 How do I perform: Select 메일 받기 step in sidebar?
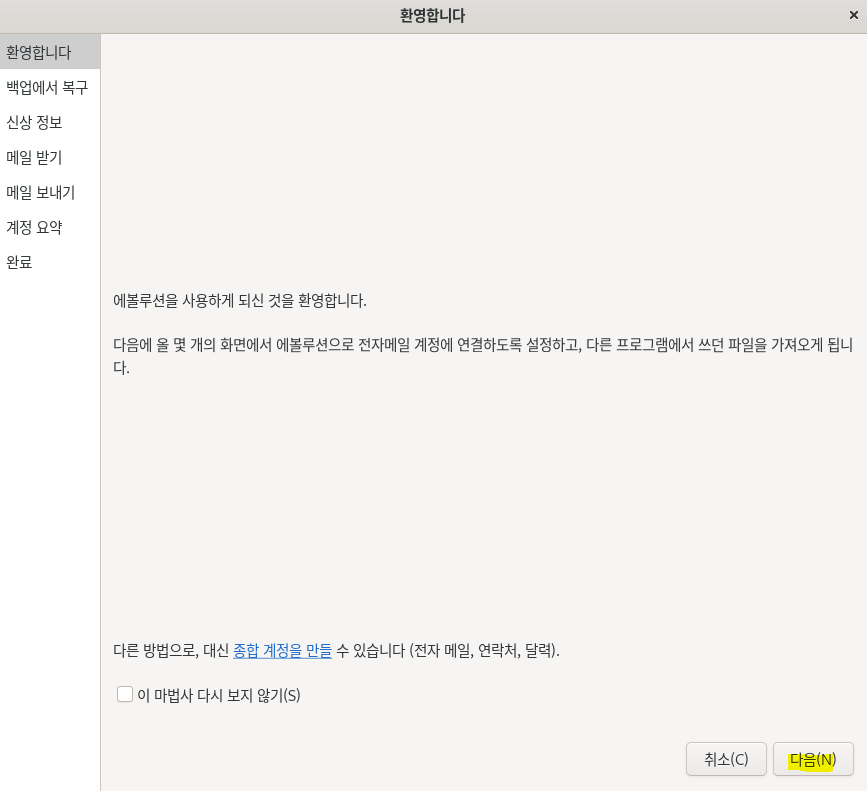50,157
